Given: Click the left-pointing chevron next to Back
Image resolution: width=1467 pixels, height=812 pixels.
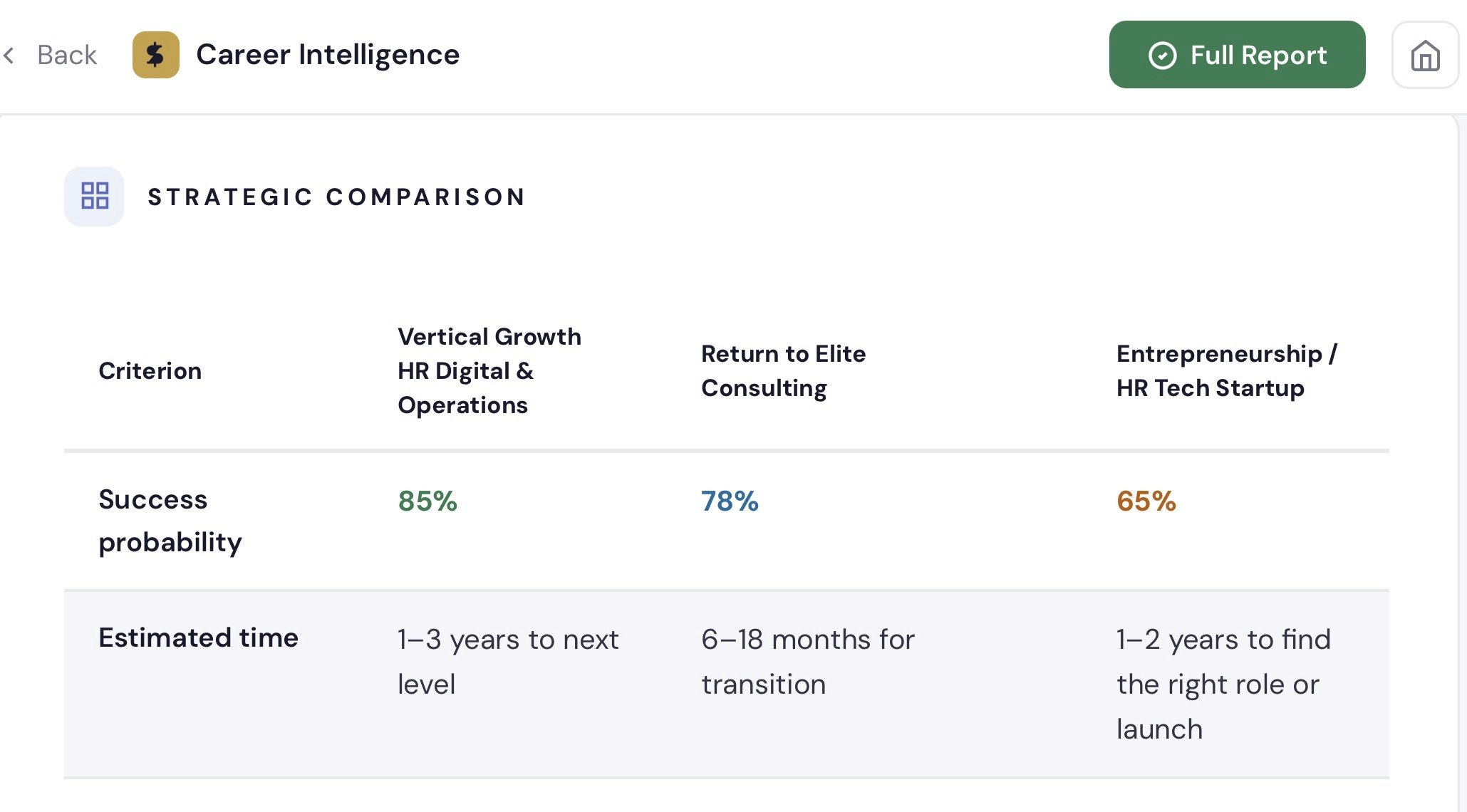Looking at the screenshot, I should click(x=9, y=55).
